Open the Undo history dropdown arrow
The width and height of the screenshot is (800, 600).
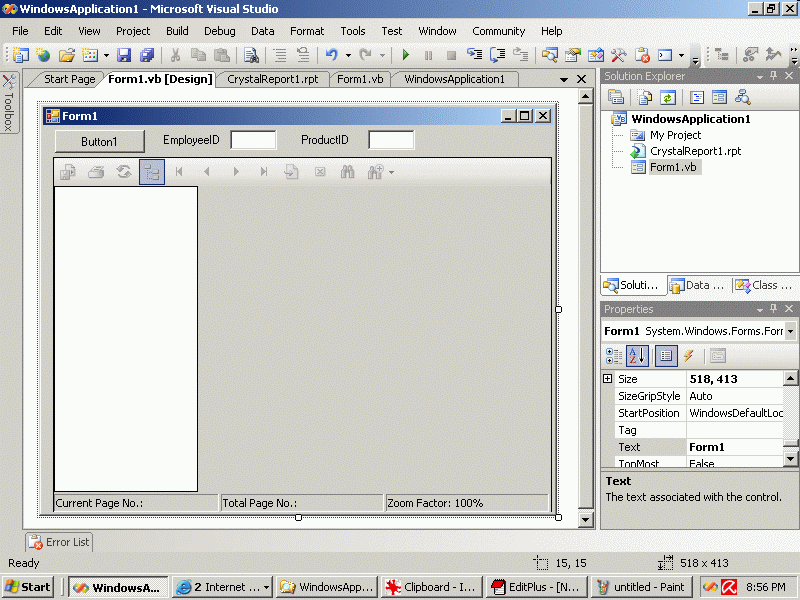coord(348,55)
